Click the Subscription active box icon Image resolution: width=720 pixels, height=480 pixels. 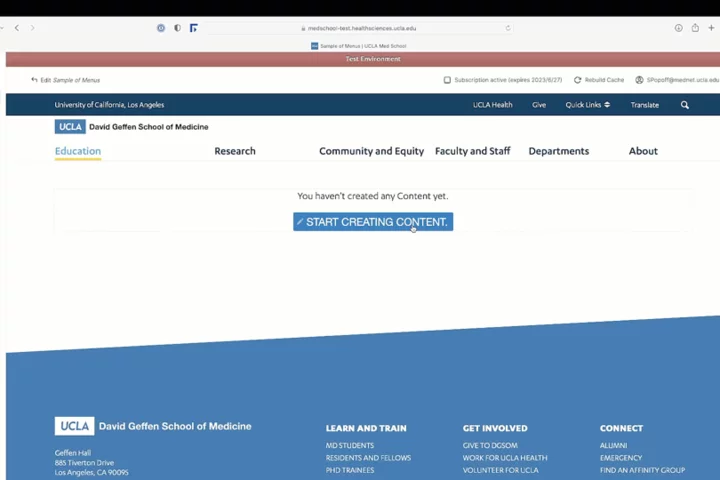(x=447, y=80)
